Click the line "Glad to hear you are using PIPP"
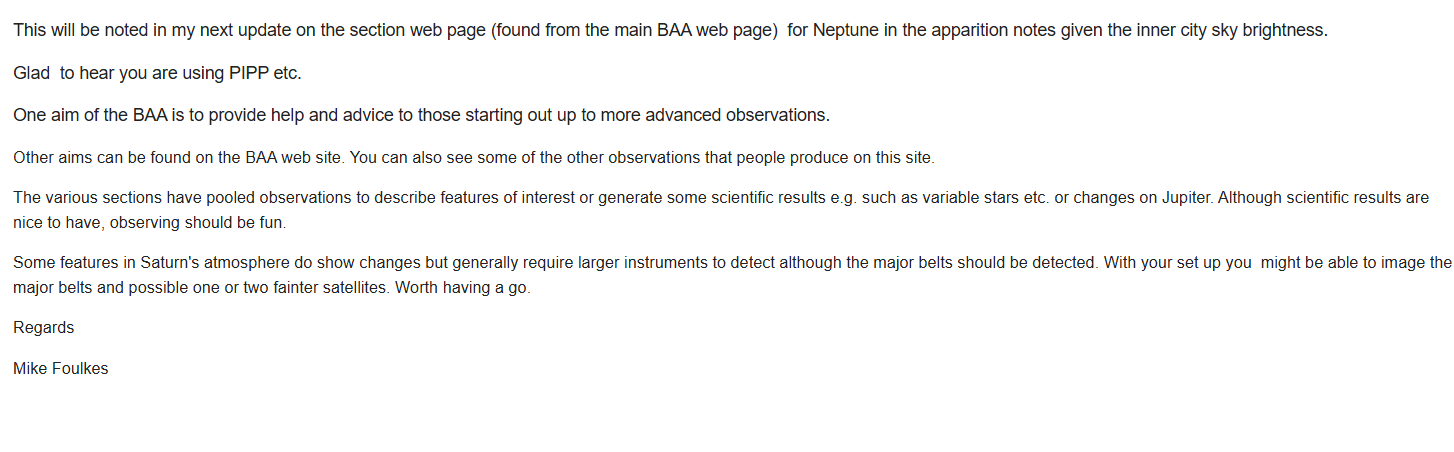Screen dimensions: 1454x452 pos(157,73)
